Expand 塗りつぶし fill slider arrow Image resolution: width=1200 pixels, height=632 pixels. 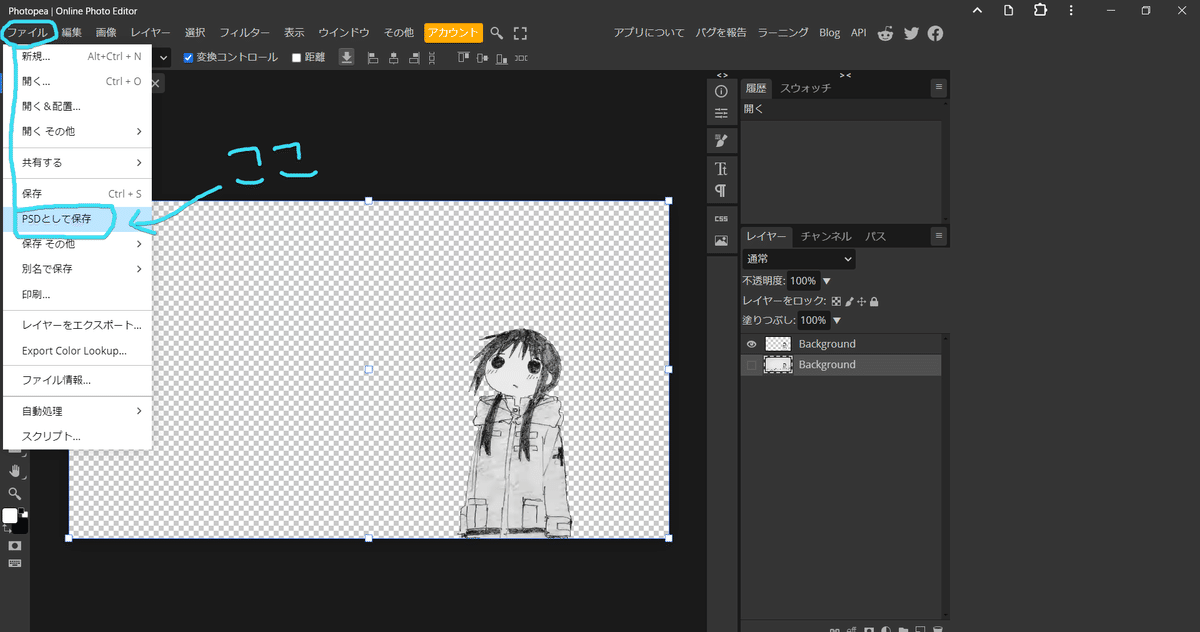coord(837,321)
